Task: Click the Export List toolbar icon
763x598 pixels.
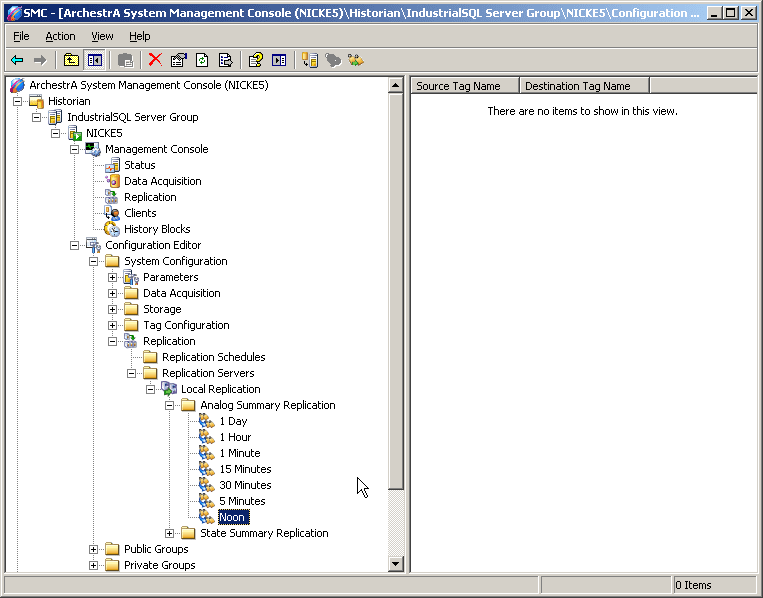Action: pos(225,60)
